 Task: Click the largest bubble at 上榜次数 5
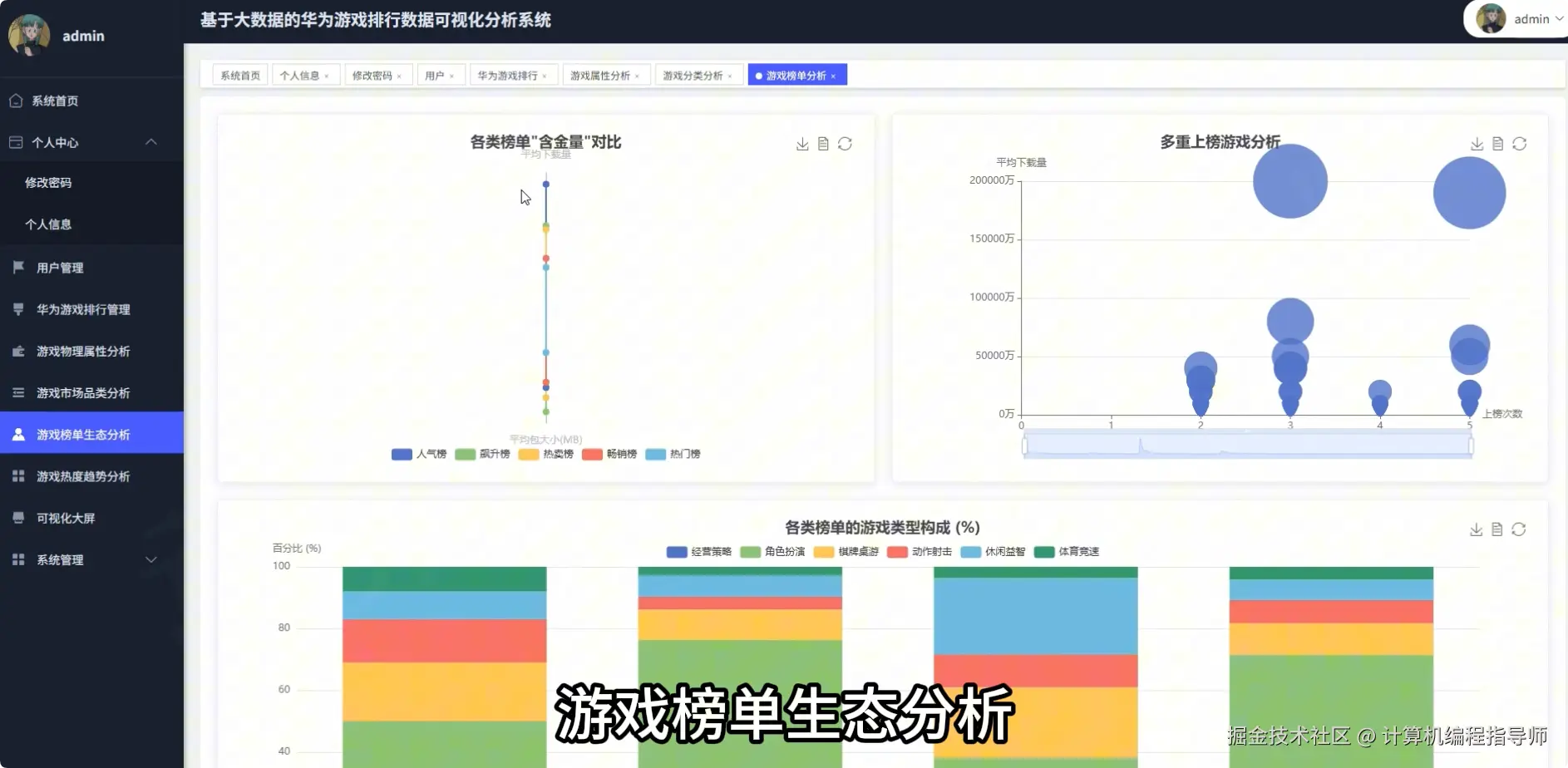point(1469,193)
